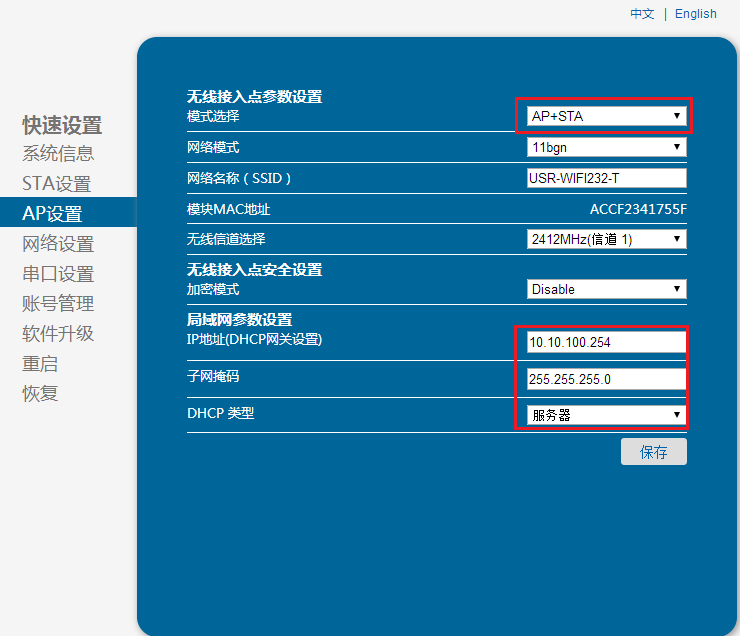The height and width of the screenshot is (636, 740).
Task: Expand the DHCP 类型 dropdown
Action: point(606,415)
